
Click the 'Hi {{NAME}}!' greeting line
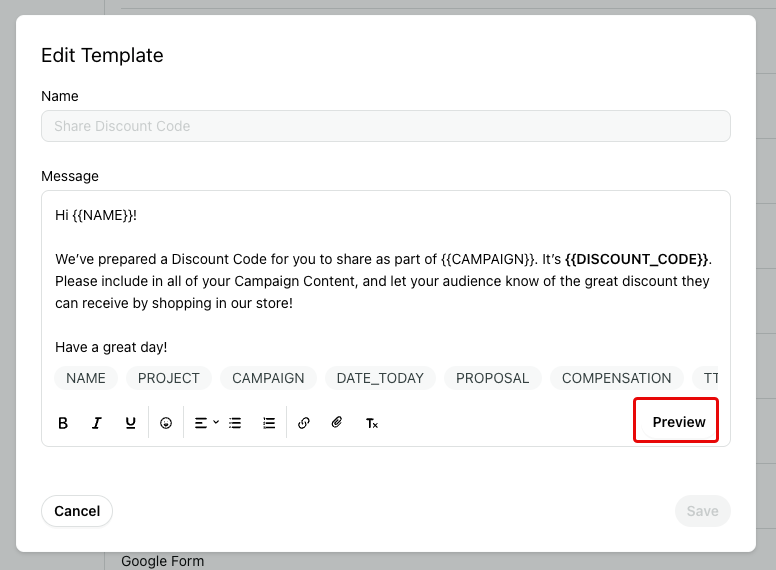pos(96,215)
